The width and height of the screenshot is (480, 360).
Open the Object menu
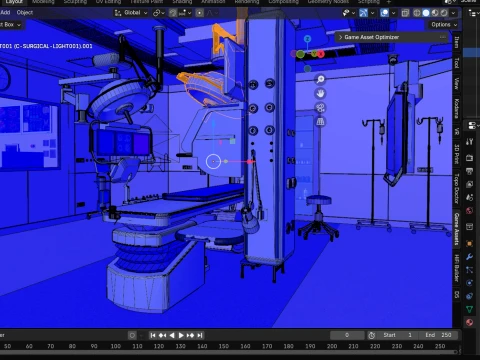(25, 13)
